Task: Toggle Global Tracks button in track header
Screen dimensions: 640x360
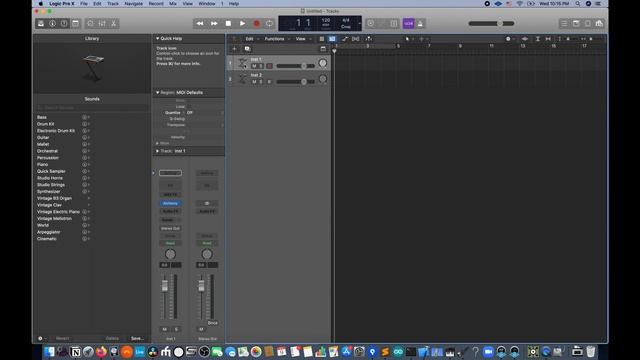Action: [x=323, y=49]
